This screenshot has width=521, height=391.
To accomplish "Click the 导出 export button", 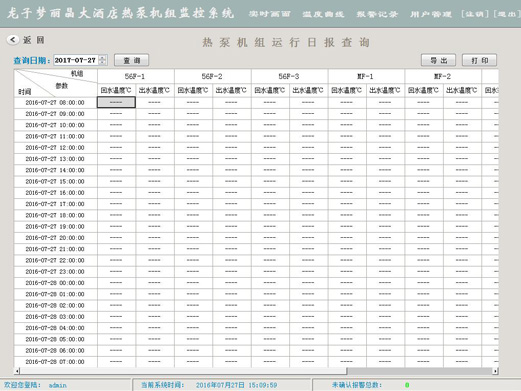I will pyautogui.click(x=438, y=60).
